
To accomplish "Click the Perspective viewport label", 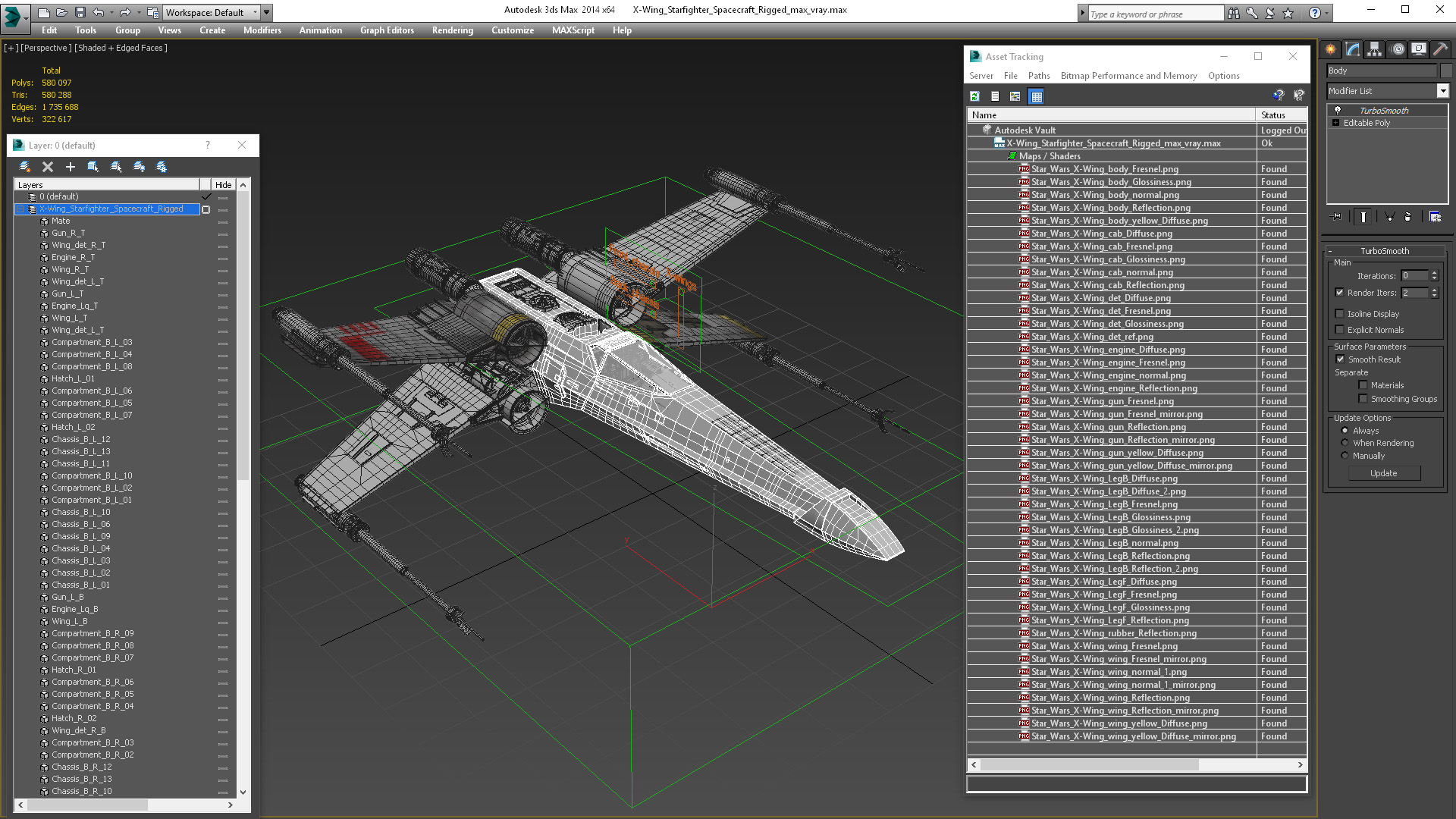I will pyautogui.click(x=46, y=48).
